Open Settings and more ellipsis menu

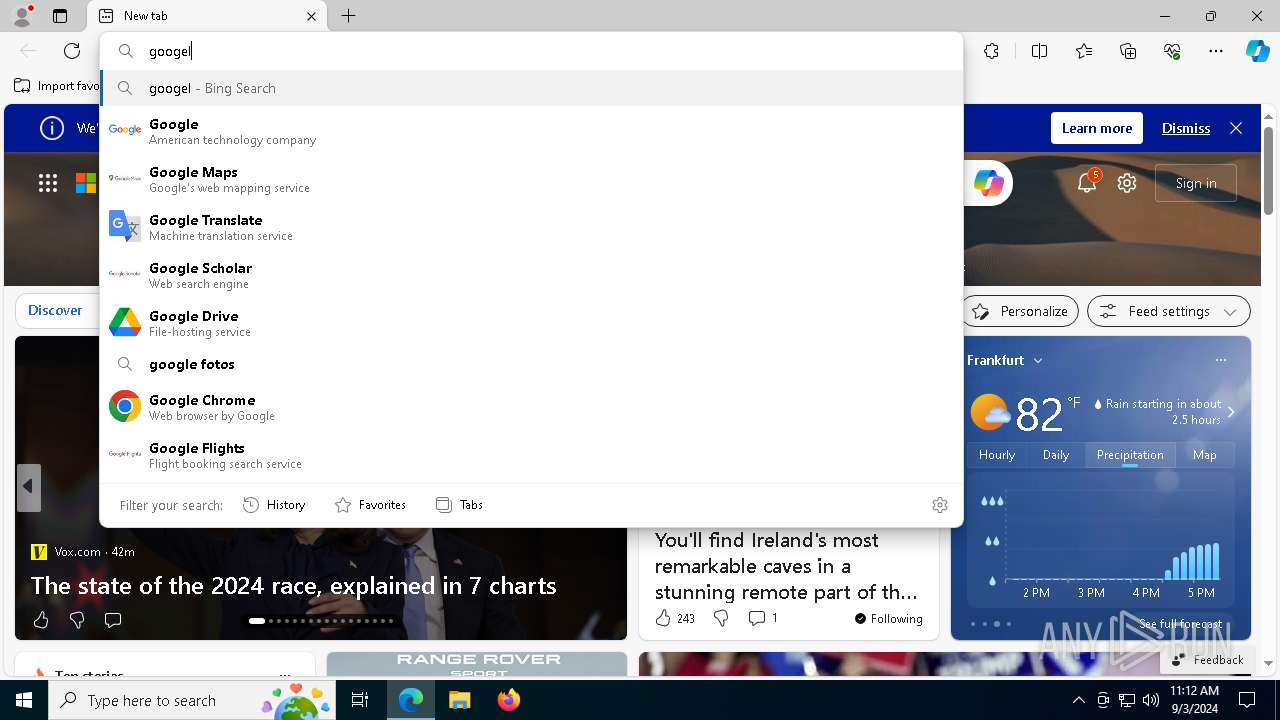1216,51
